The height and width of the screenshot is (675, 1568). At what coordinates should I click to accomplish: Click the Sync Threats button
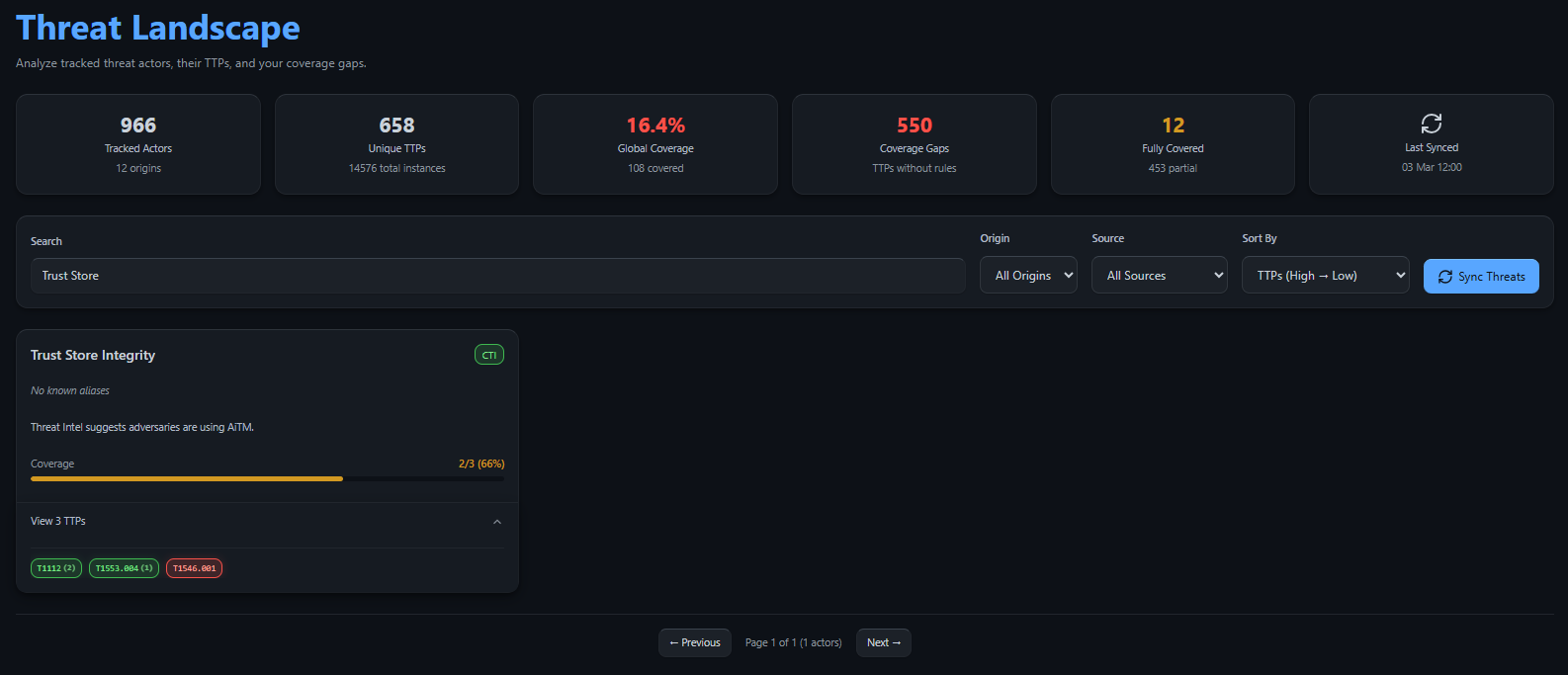pyautogui.click(x=1480, y=277)
